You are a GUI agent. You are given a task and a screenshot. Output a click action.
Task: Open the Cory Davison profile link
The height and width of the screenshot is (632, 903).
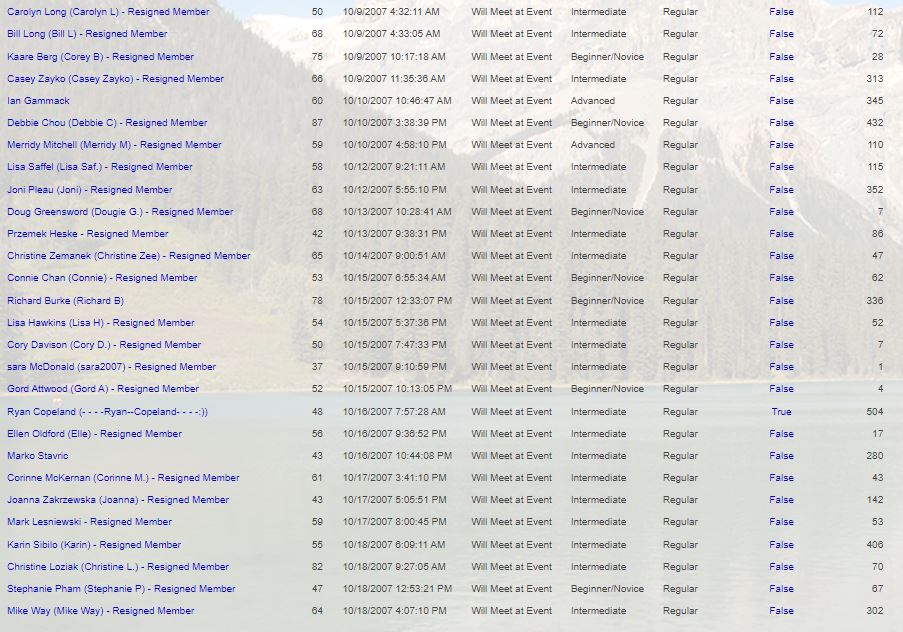click(104, 345)
